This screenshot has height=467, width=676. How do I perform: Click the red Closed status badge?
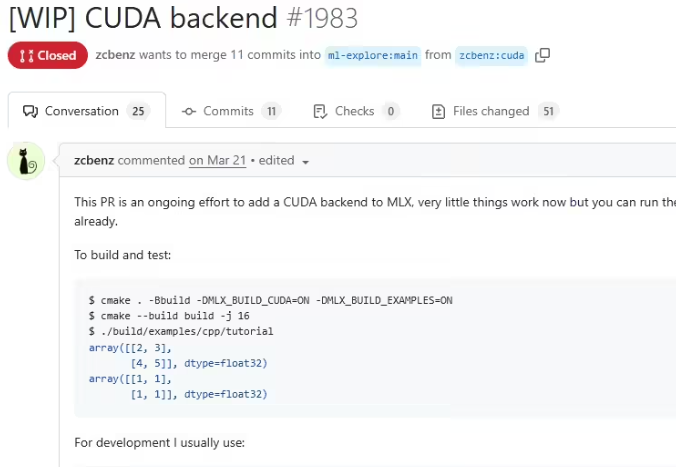coord(48,56)
